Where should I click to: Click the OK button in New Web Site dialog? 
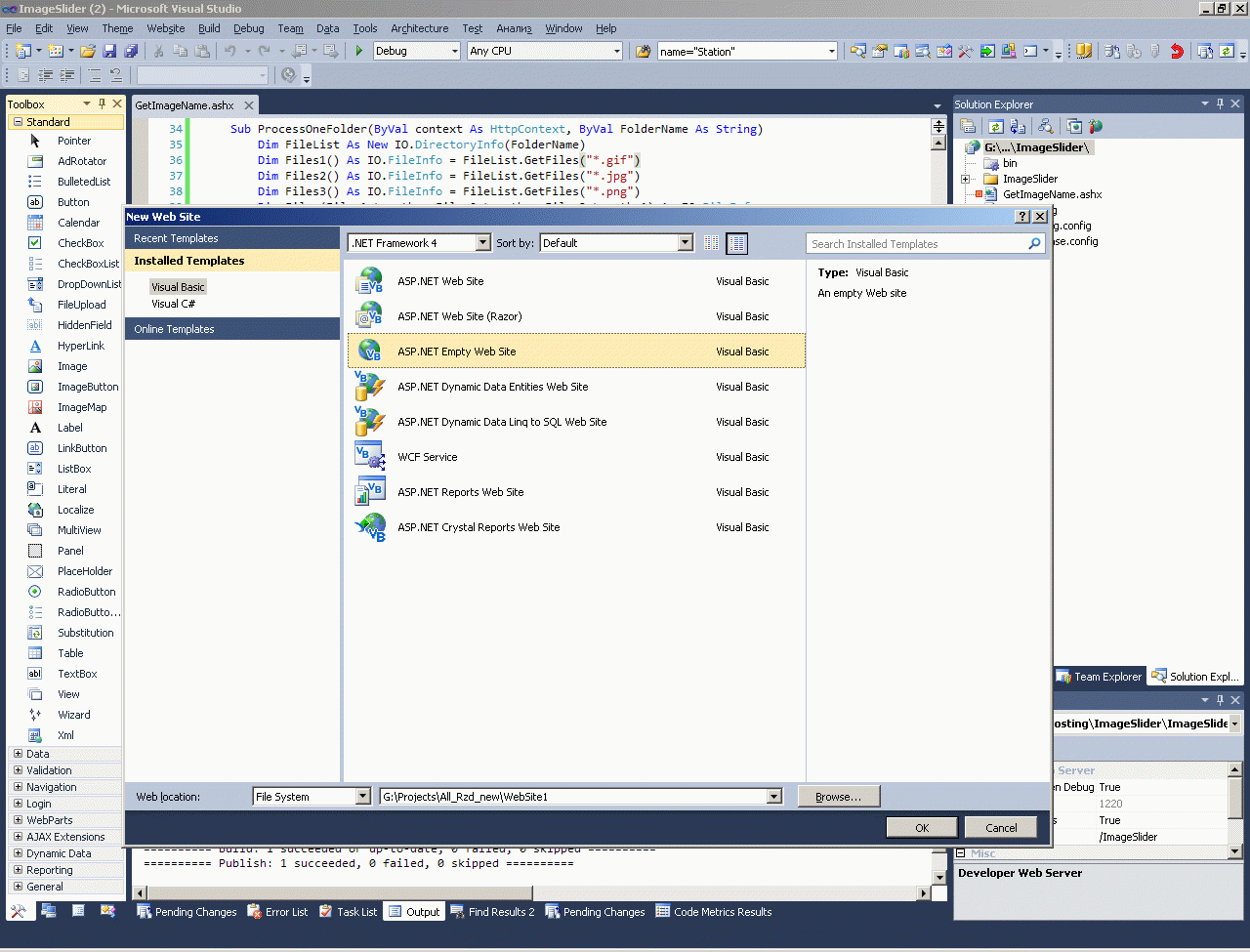coord(922,827)
